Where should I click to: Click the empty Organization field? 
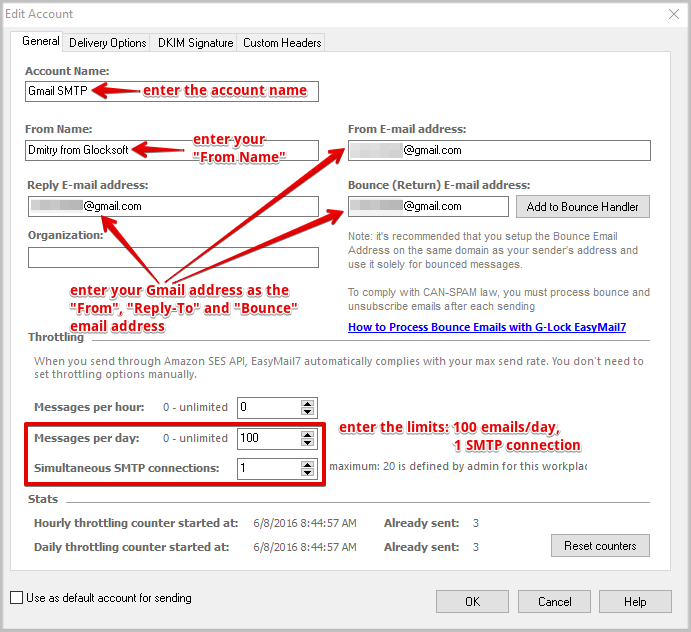(172, 257)
